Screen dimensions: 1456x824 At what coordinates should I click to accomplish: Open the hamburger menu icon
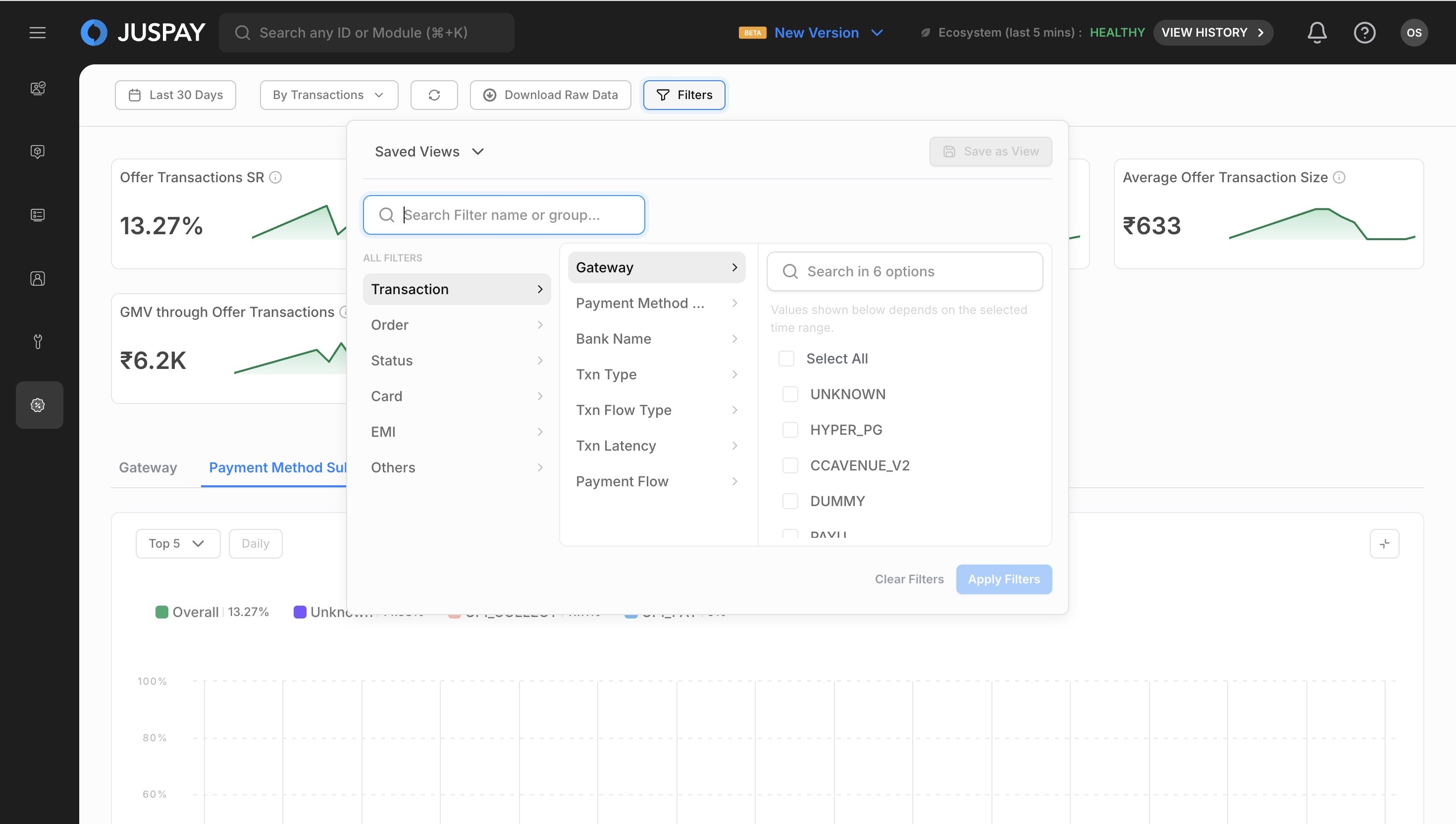pyautogui.click(x=37, y=33)
